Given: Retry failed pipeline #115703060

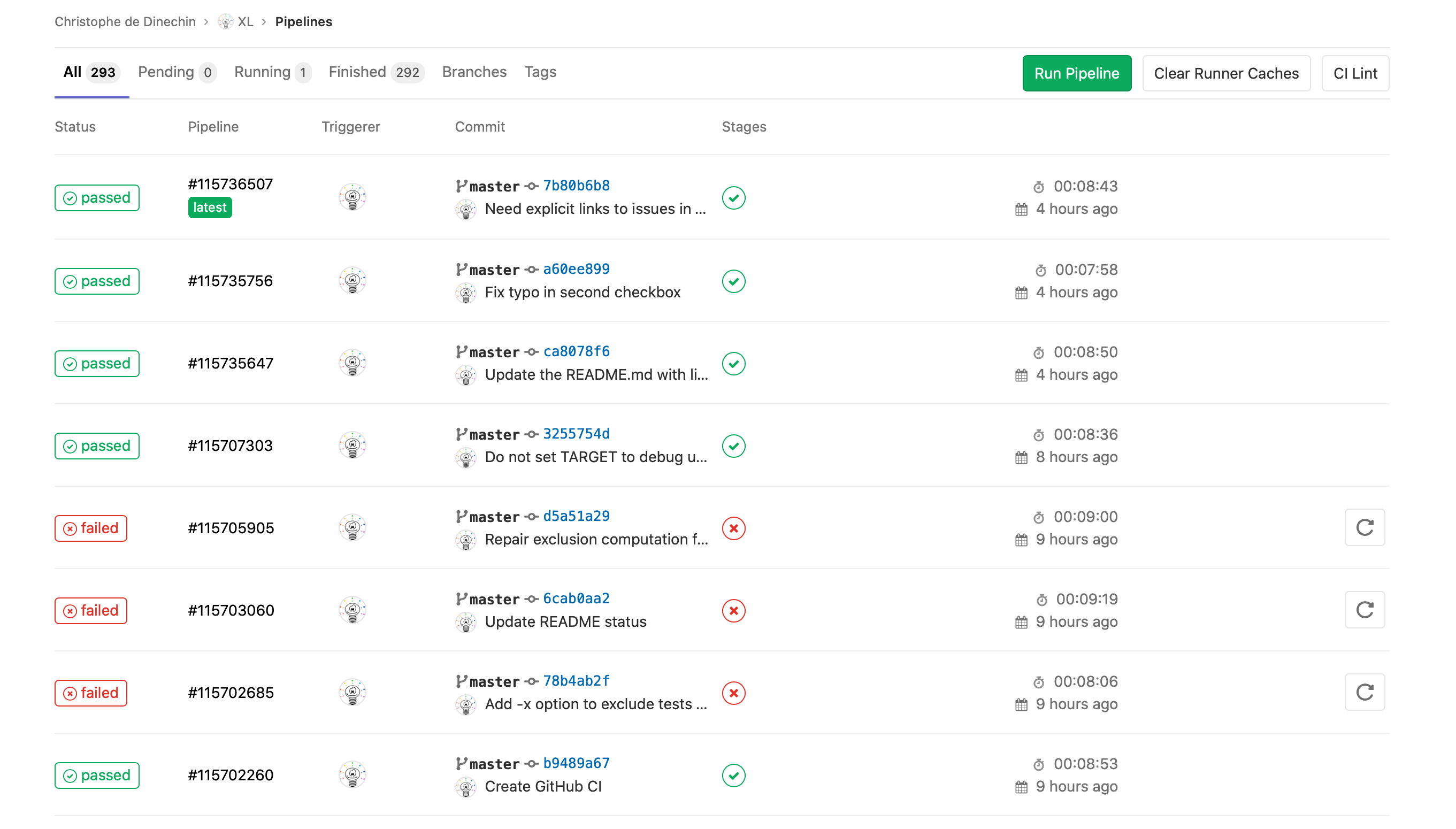Looking at the screenshot, I should [x=1365, y=610].
